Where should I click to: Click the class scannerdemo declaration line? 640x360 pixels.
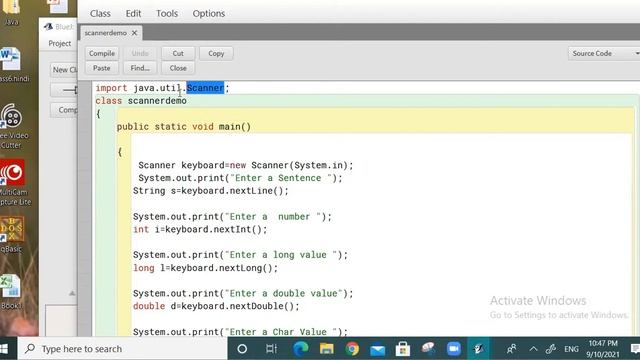click(x=141, y=101)
